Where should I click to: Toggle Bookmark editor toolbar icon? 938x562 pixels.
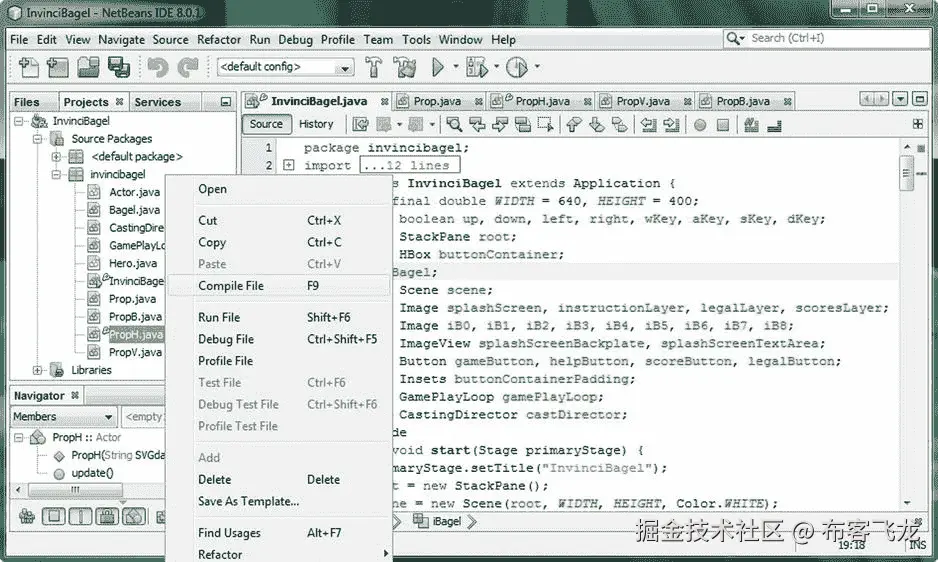[619, 124]
